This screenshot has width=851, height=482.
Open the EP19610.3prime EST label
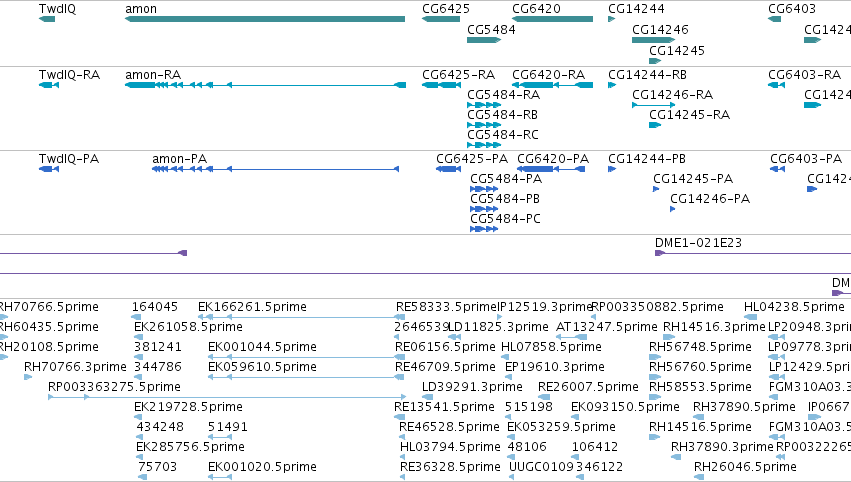click(x=555, y=367)
